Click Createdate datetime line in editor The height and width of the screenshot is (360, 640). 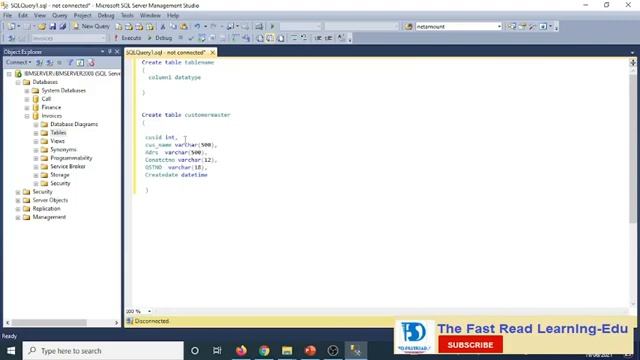pos(176,175)
